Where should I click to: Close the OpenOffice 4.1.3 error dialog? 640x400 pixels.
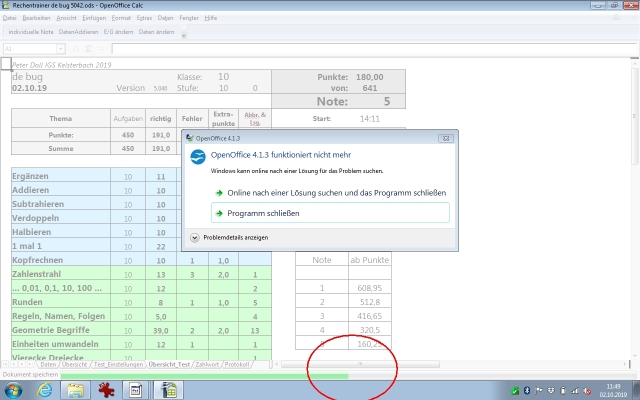pyautogui.click(x=446, y=138)
